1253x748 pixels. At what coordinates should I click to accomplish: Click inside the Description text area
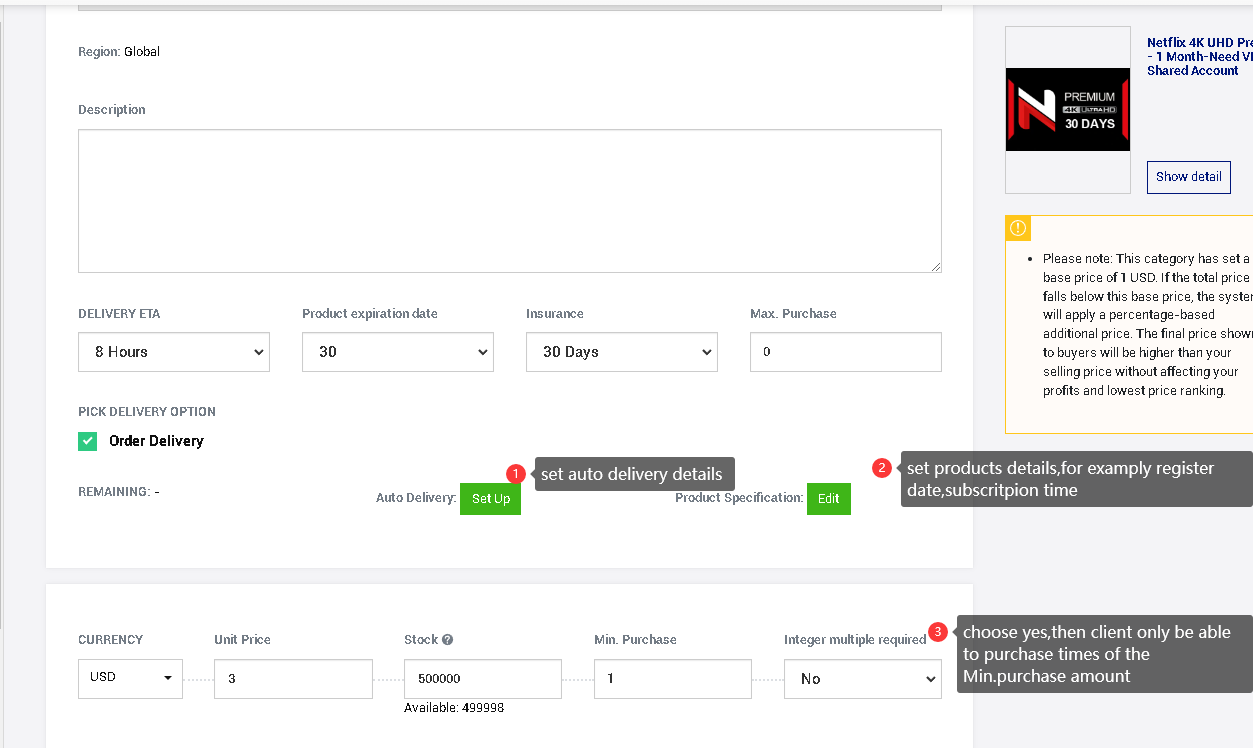pos(510,201)
